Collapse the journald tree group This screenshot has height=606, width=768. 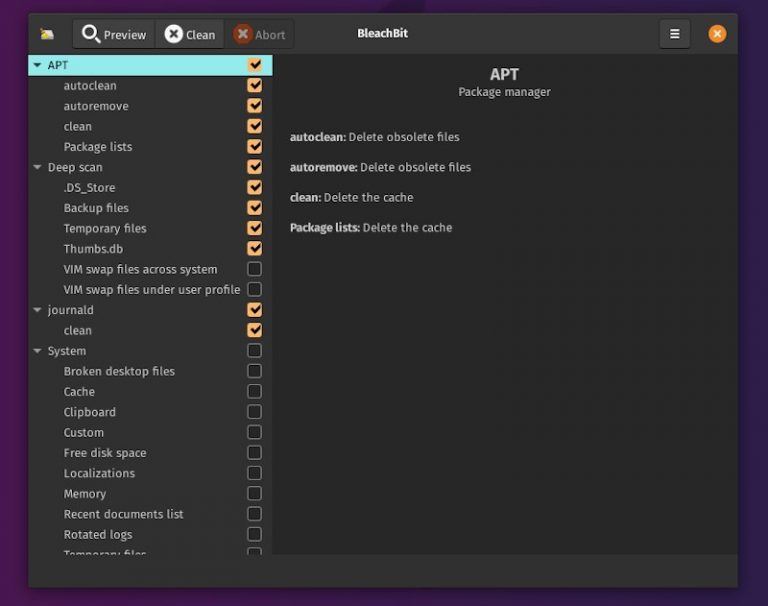[37, 310]
